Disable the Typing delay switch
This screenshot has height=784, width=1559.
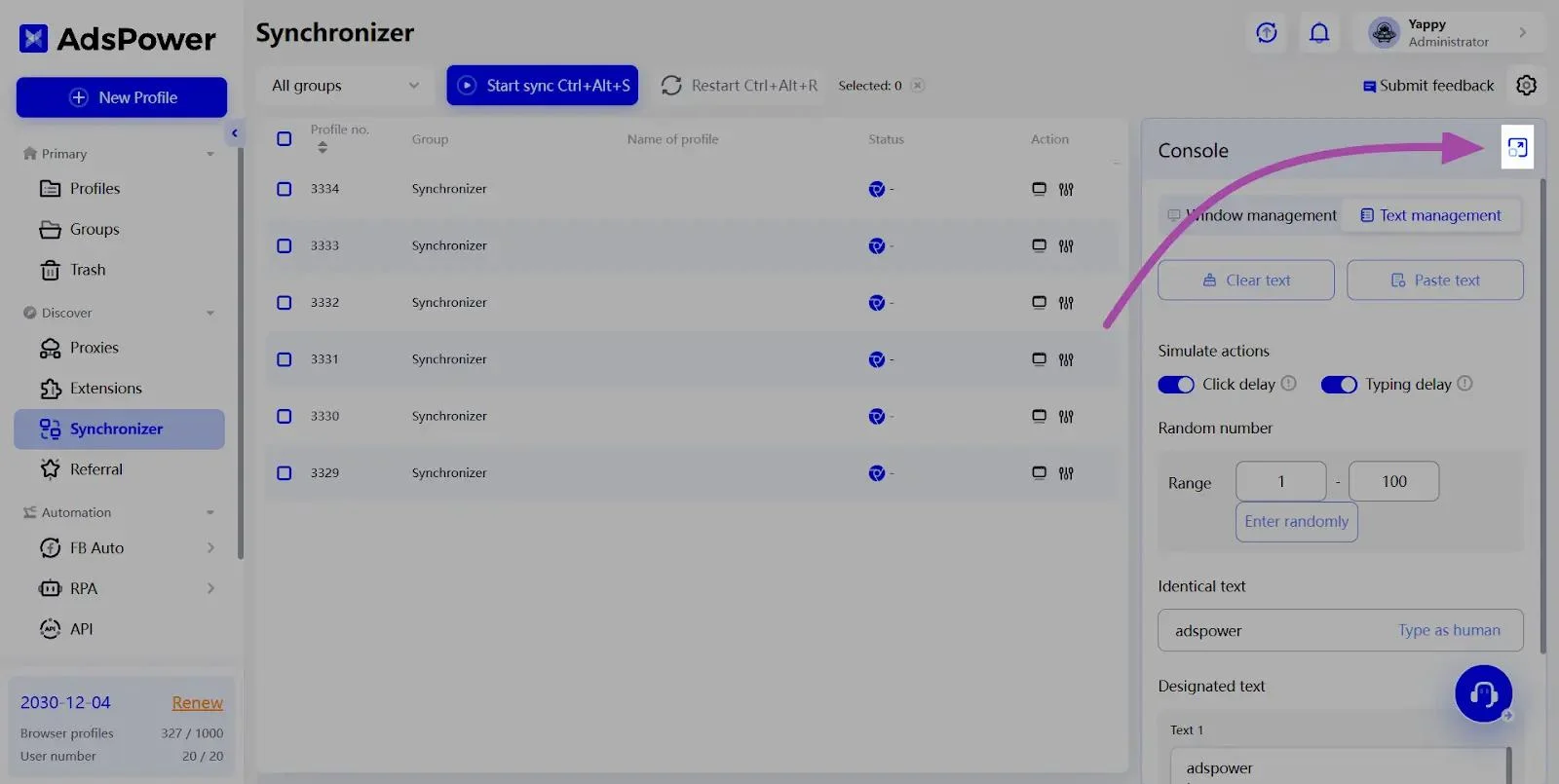pyautogui.click(x=1338, y=385)
